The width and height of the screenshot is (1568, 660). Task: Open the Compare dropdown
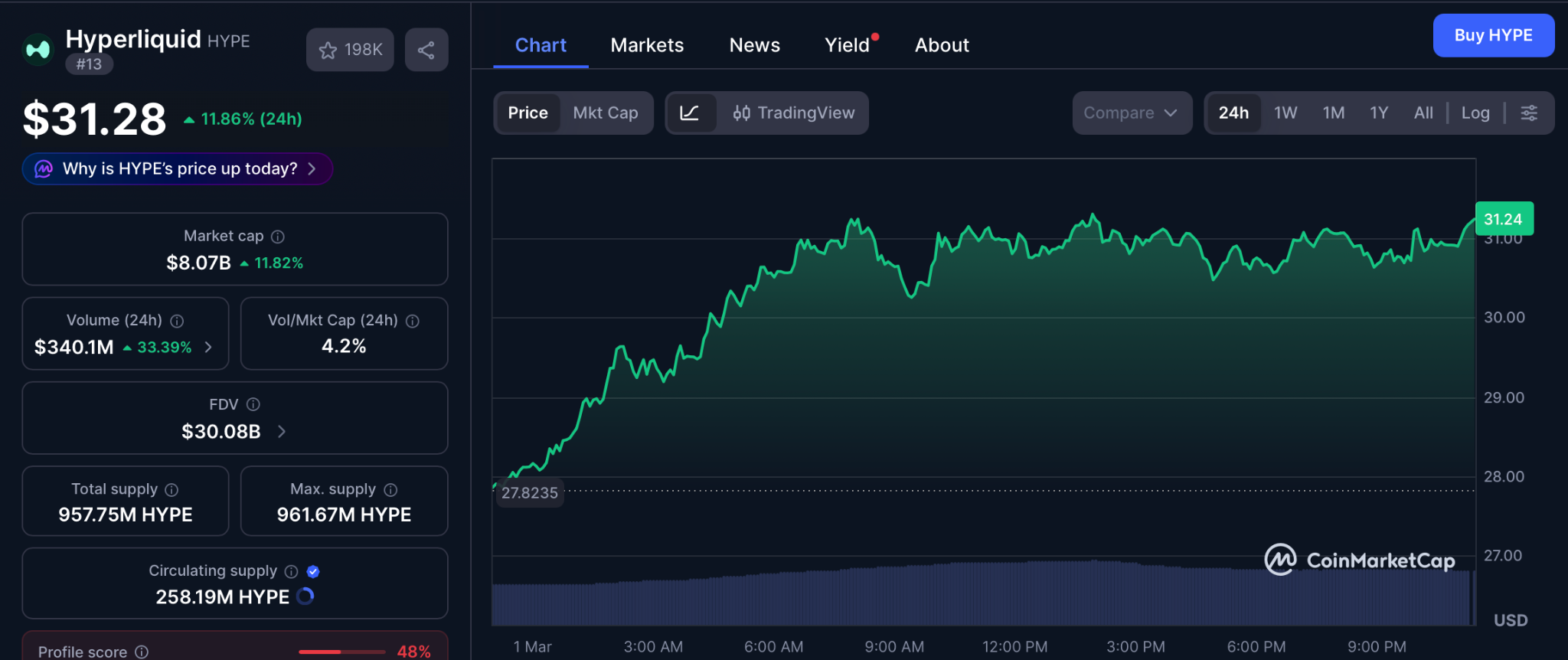click(1131, 113)
